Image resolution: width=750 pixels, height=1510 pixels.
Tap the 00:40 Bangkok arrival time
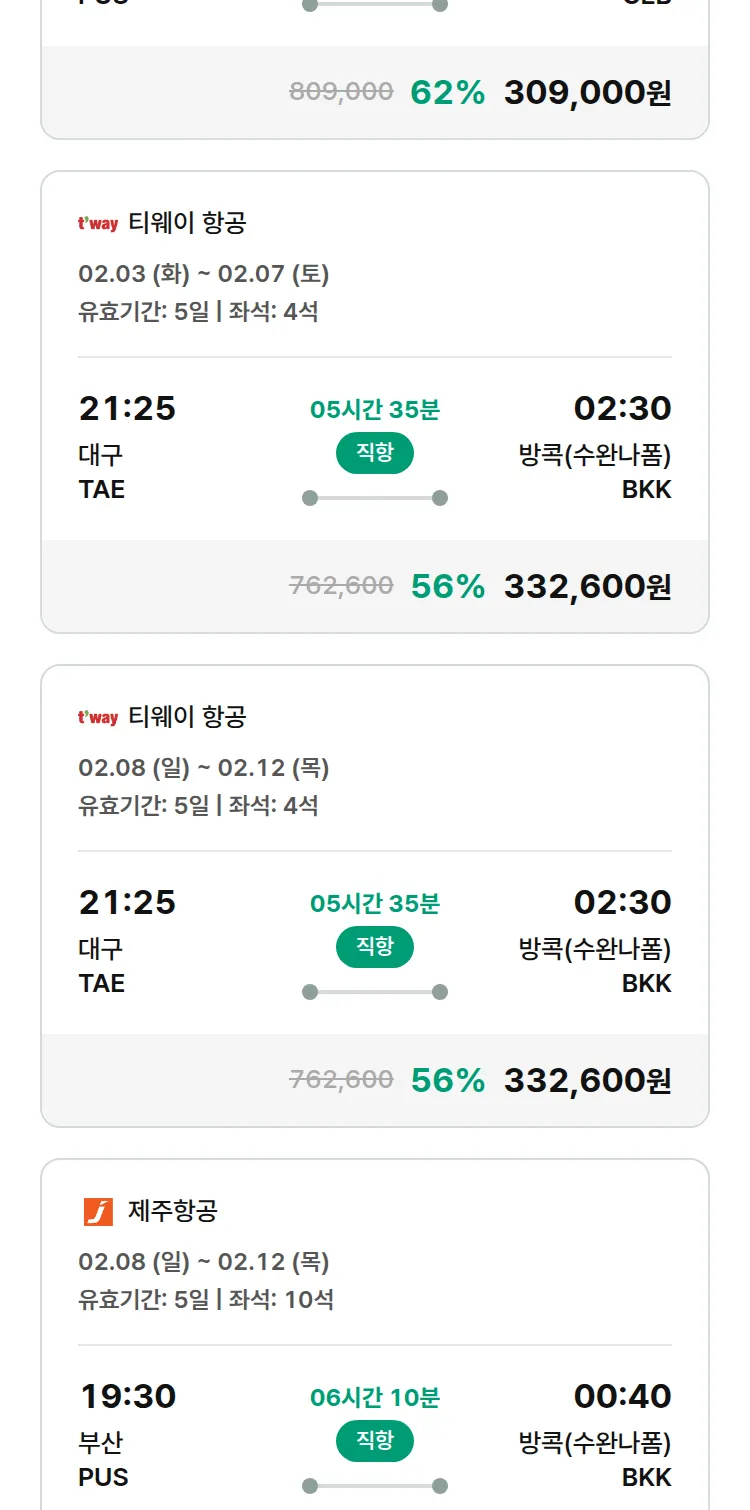pyautogui.click(x=622, y=1396)
